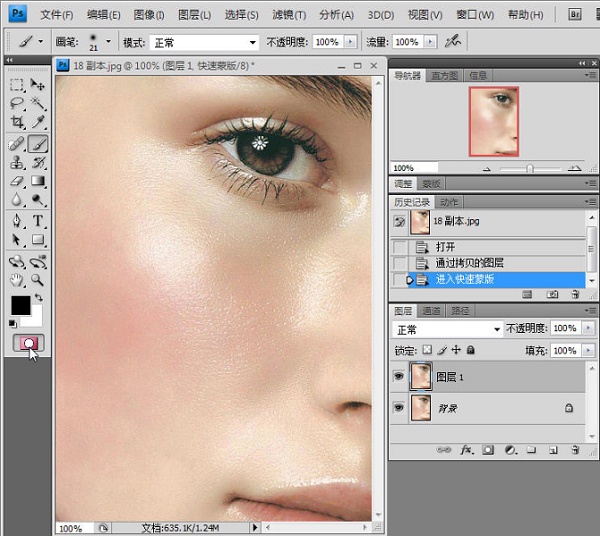
Task: Select the Pen tool
Action: [16, 221]
